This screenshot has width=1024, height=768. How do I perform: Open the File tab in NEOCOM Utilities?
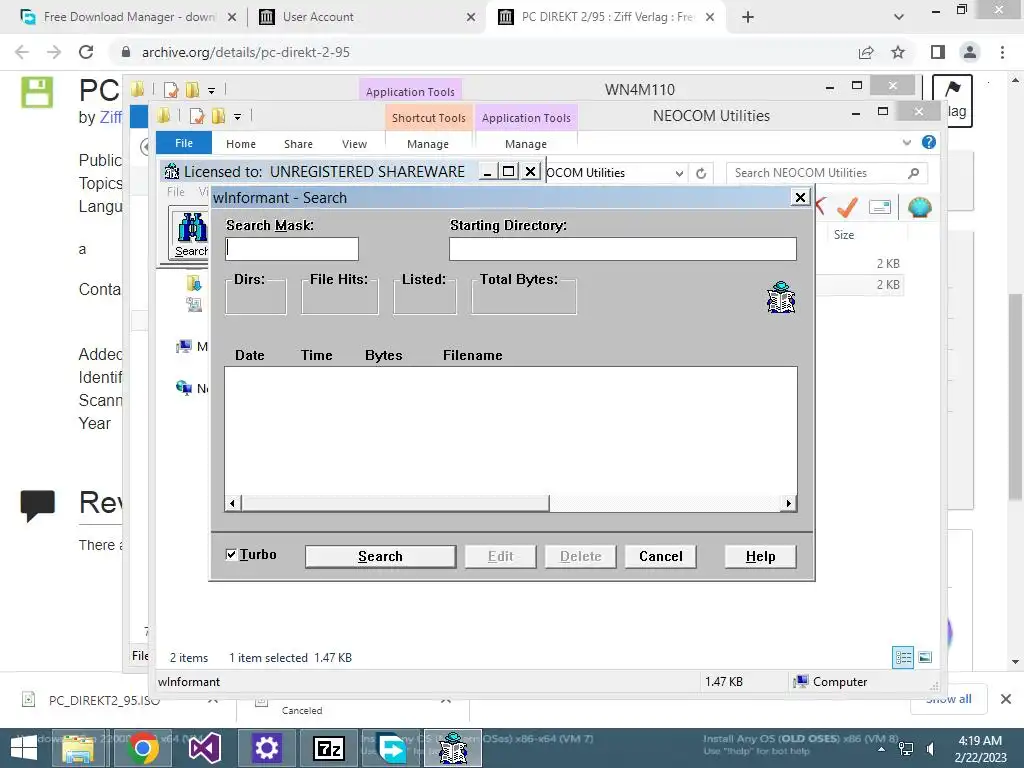(x=184, y=143)
